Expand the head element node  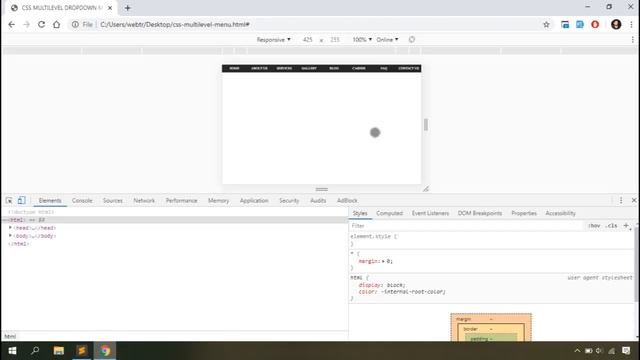pos(10,228)
